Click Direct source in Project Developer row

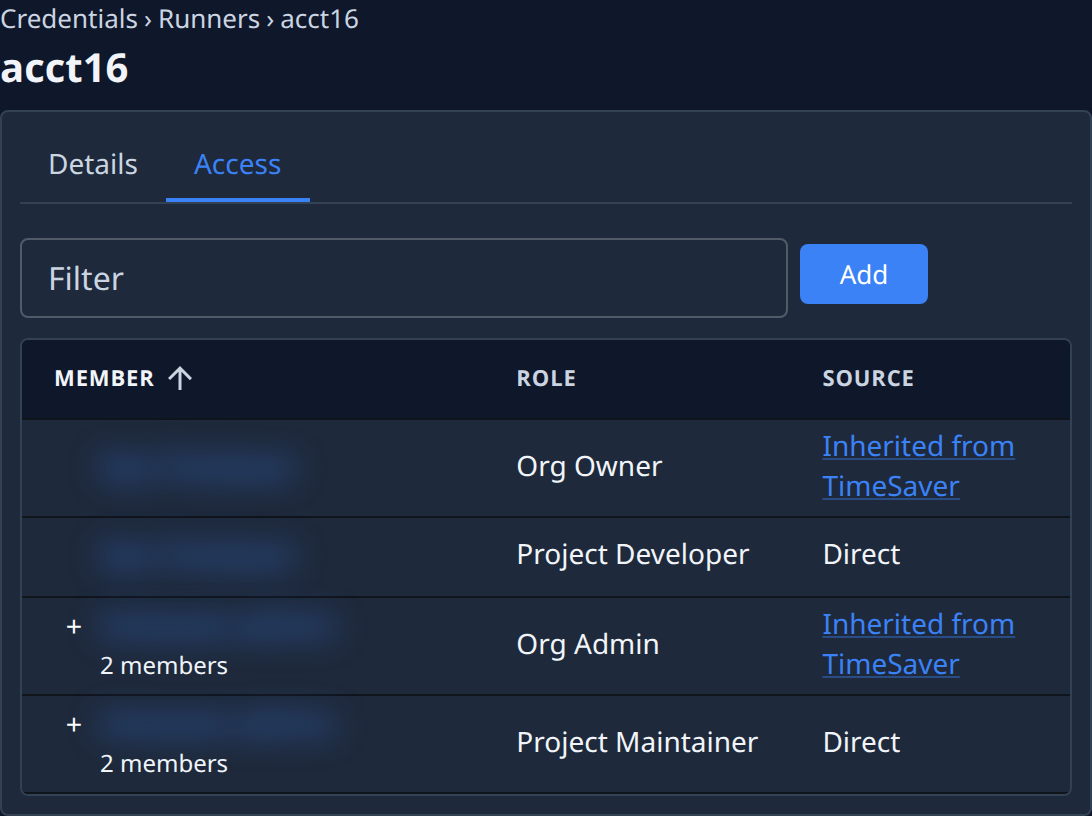point(861,555)
